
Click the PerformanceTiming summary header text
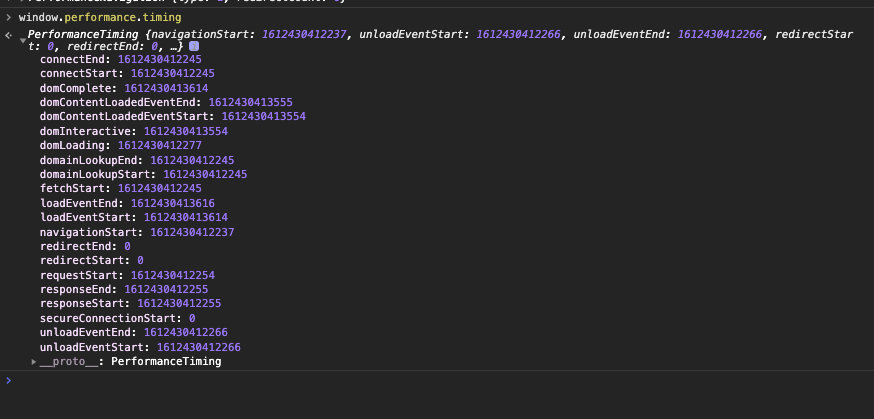[84, 34]
